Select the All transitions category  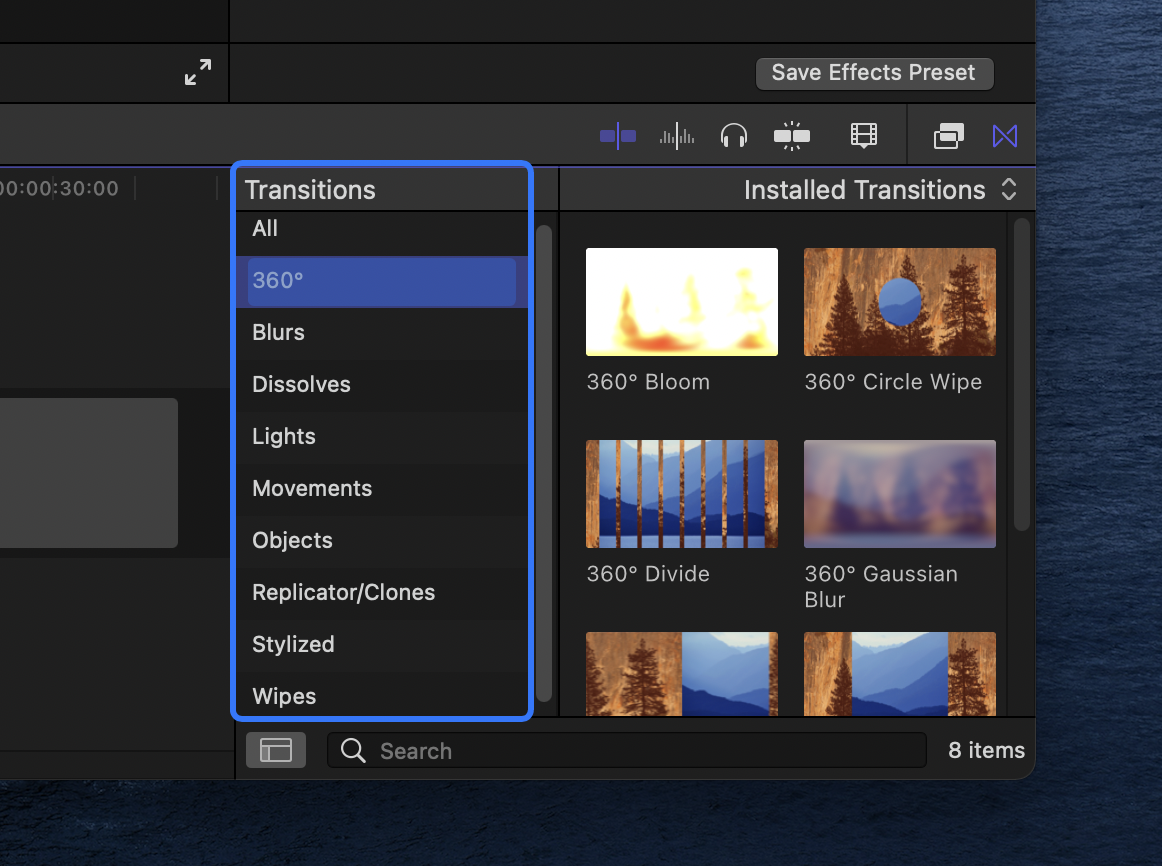point(382,229)
